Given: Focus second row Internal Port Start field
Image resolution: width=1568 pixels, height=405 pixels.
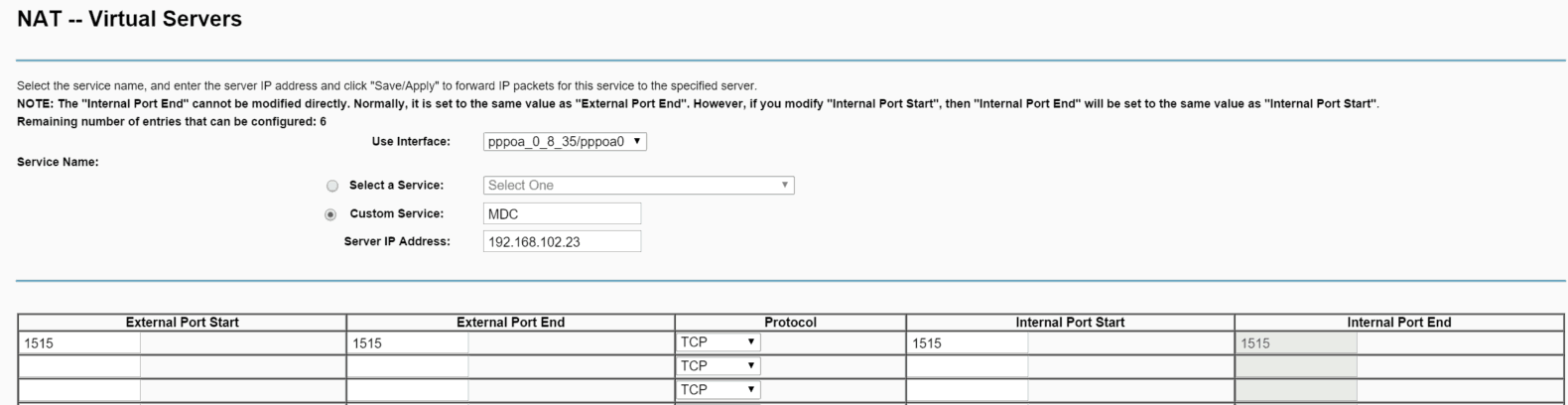Looking at the screenshot, I should (x=968, y=367).
